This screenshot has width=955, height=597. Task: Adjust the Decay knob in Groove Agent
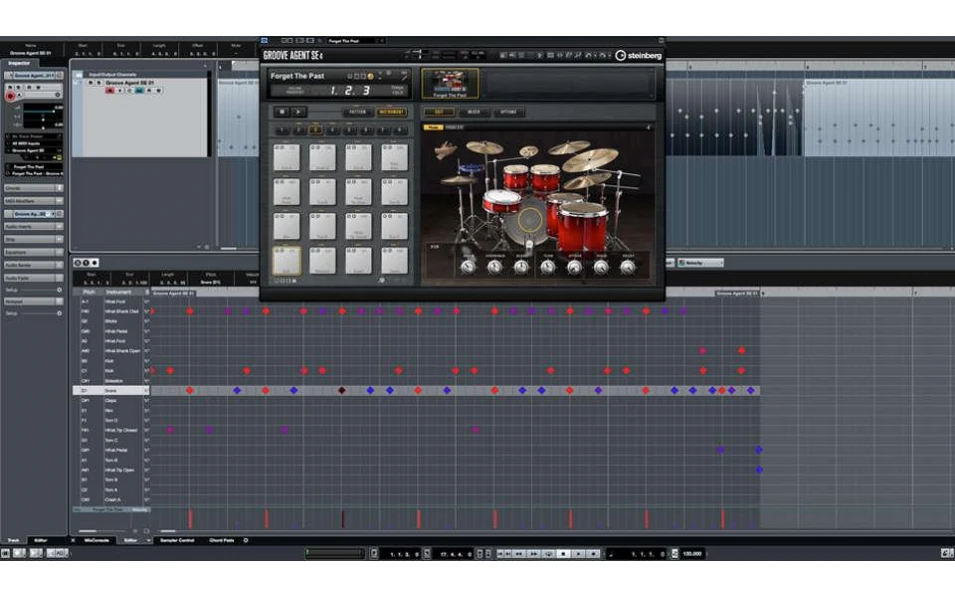(627, 266)
